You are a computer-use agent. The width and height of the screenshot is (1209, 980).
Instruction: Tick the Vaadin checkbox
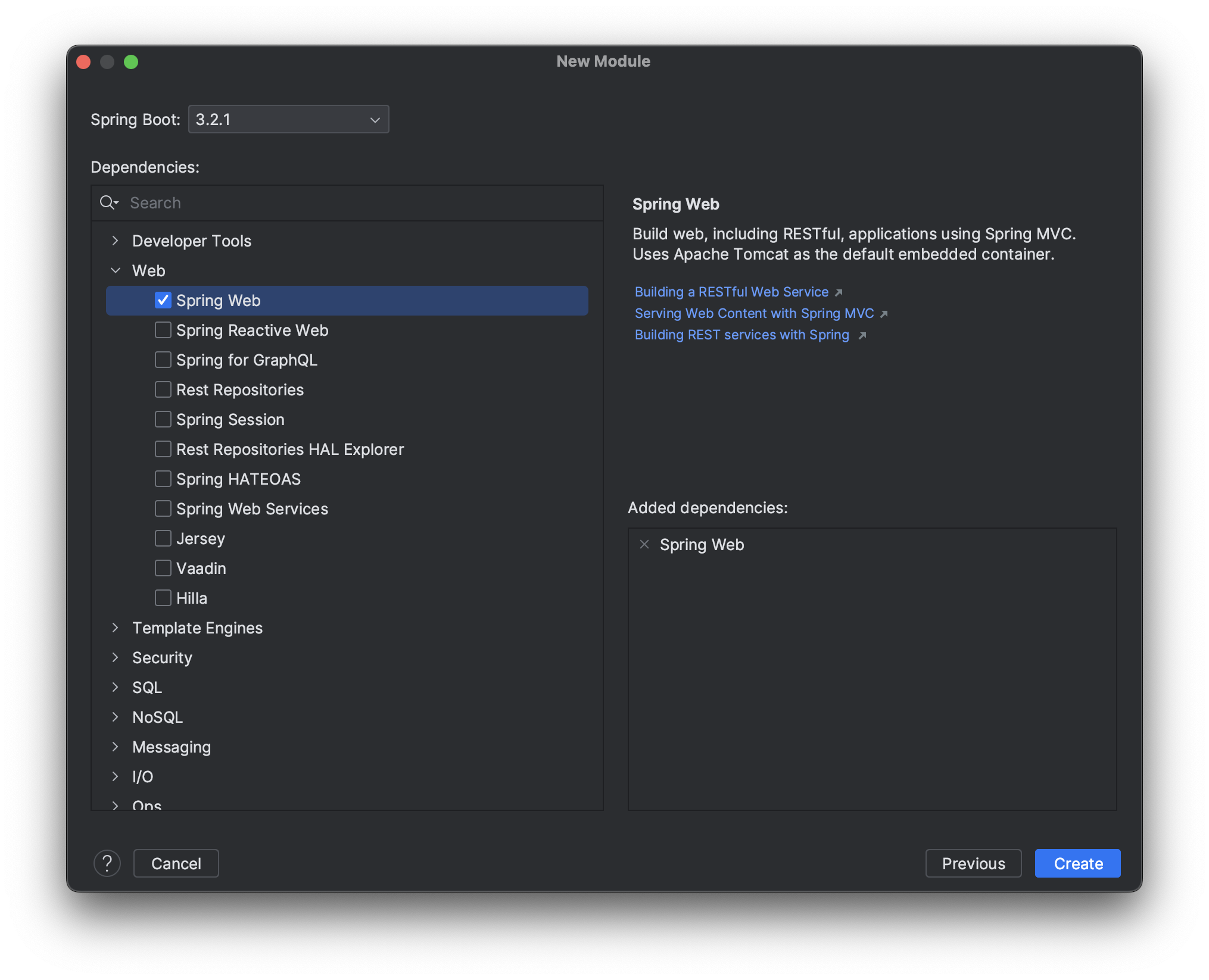coord(163,568)
